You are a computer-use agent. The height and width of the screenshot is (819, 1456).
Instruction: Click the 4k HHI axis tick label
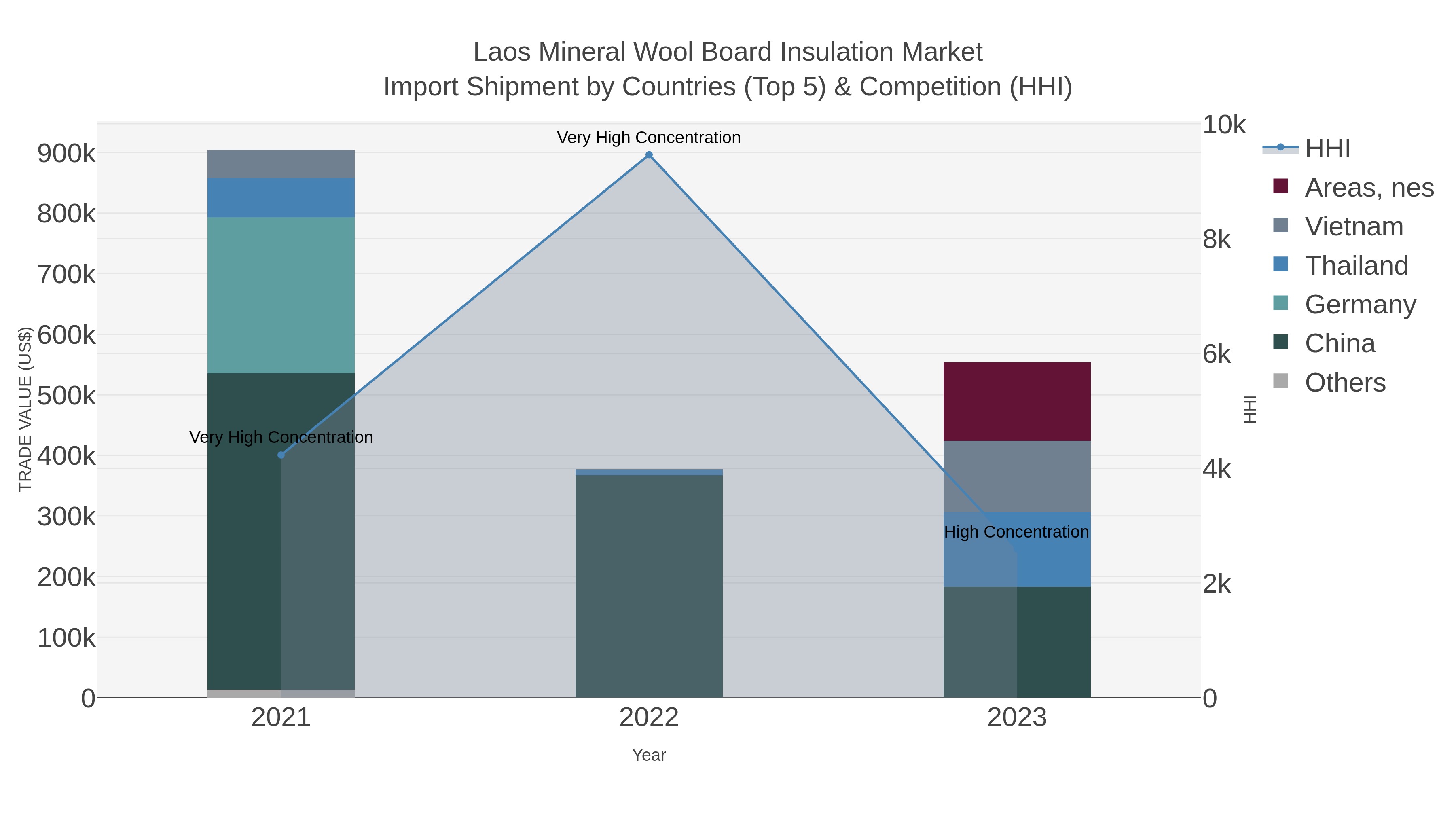click(x=1216, y=469)
